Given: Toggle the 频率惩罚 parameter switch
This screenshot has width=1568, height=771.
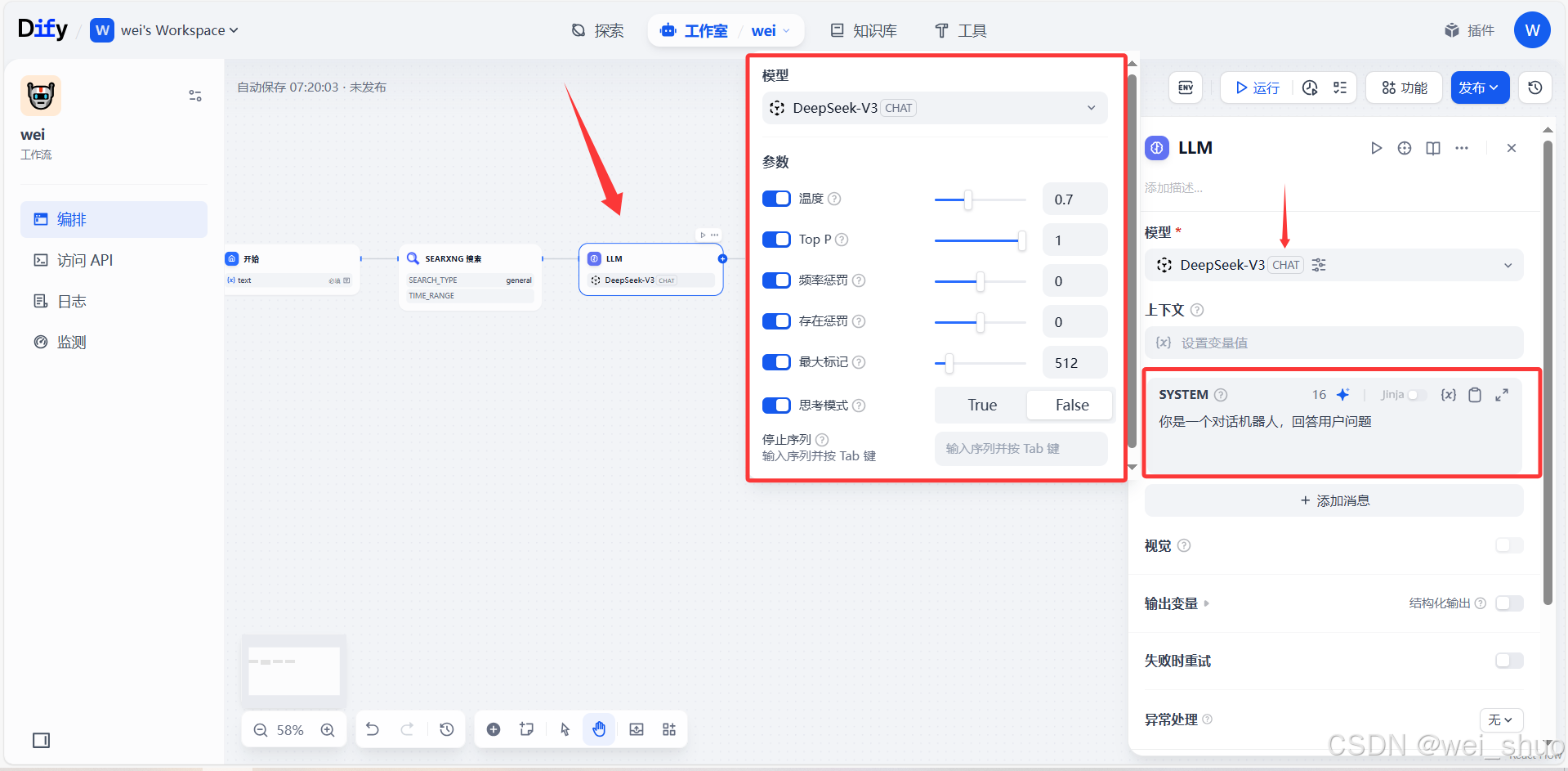Looking at the screenshot, I should 776,280.
